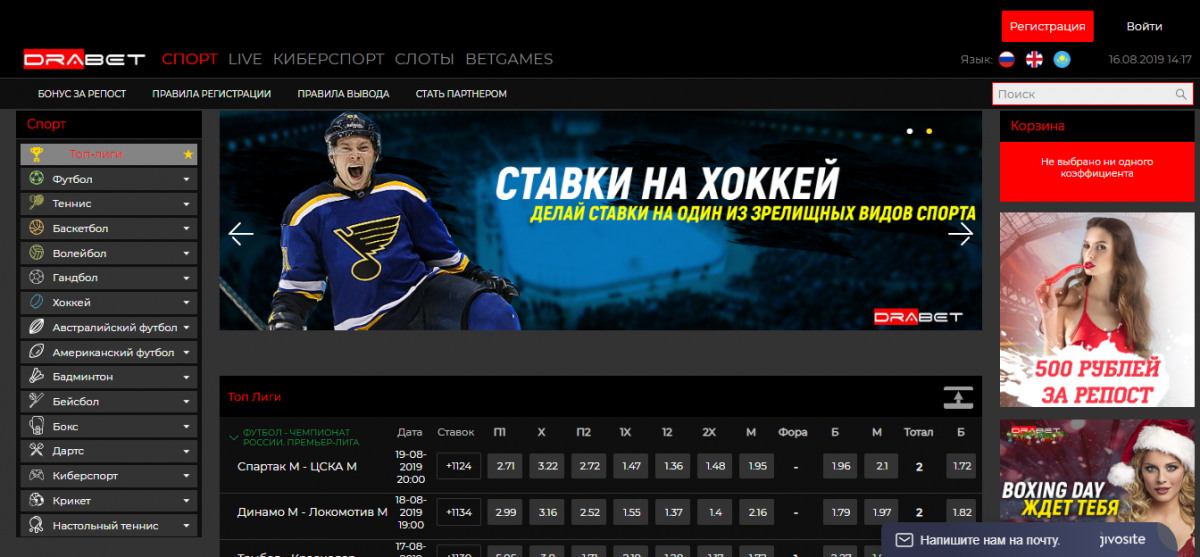The image size is (1200, 557).
Task: Click the Бейсбол sport icon
Action: [x=36, y=401]
